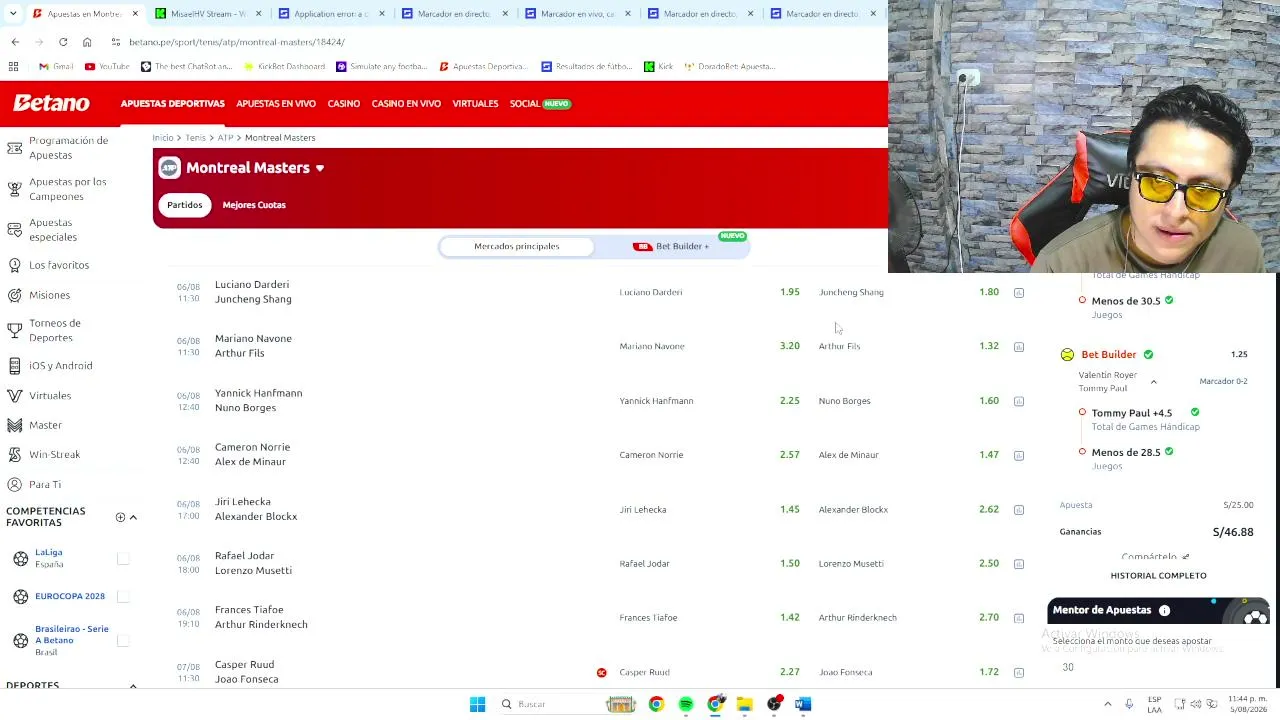
Task: Open the Virtuales menu item
Action: click(475, 104)
